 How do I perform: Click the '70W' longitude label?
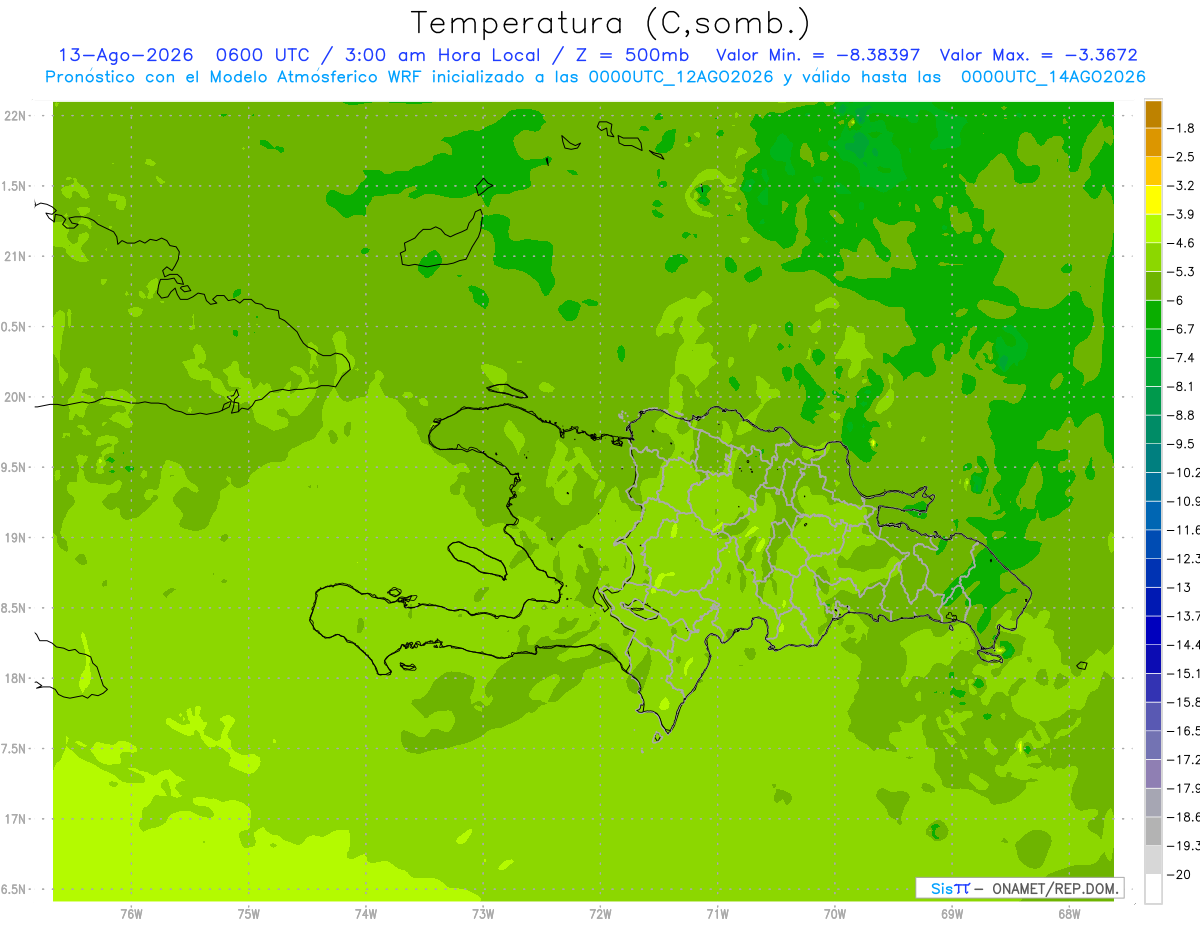pos(834,913)
